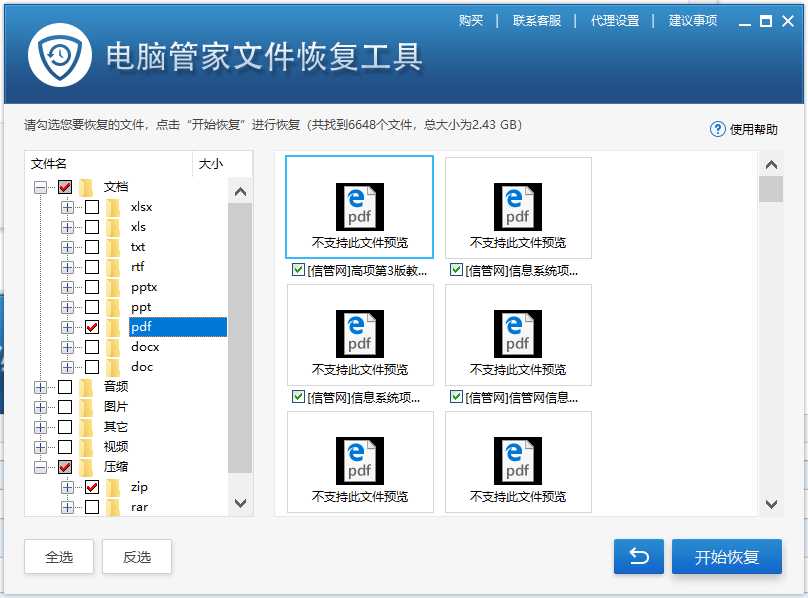Click the txt folder icon
808x598 pixels.
point(113,247)
